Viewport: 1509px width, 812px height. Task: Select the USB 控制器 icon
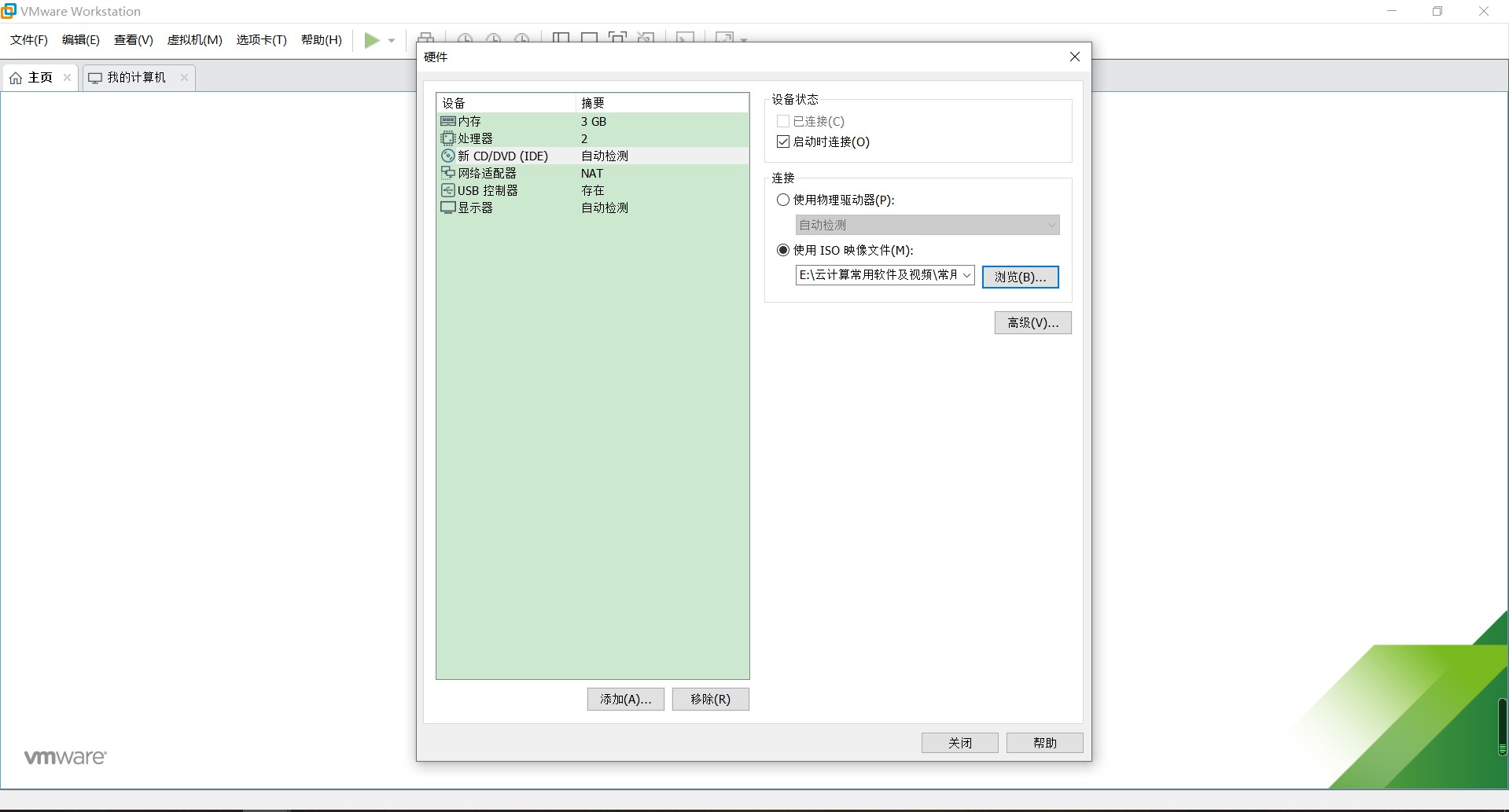448,190
